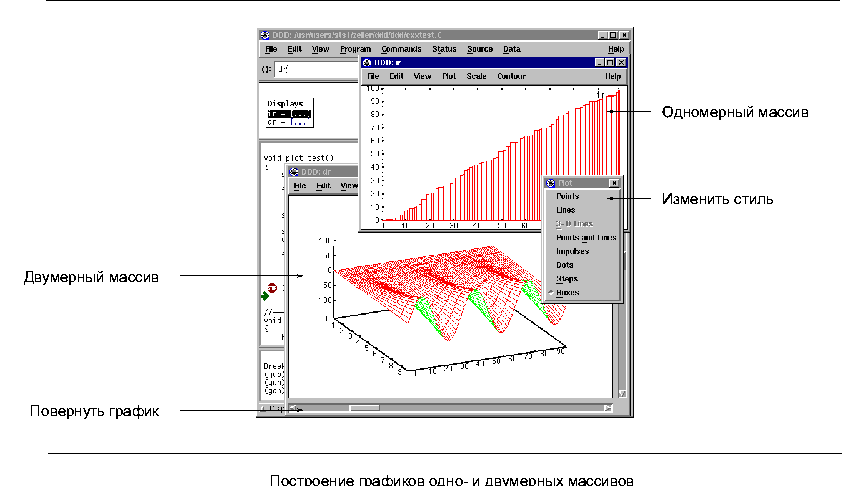Viewport: 842px width, 486px height.
Task: Open Plot menu in ir plot window
Action: point(449,76)
